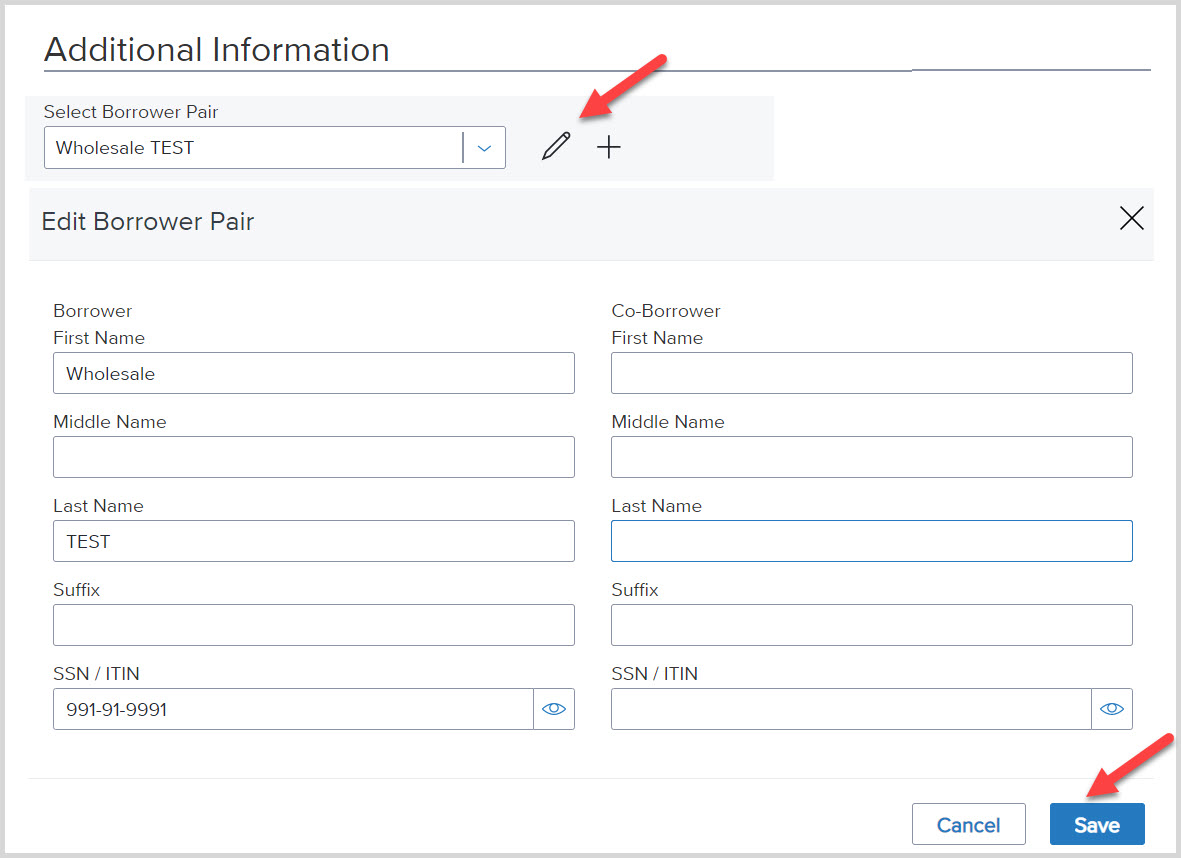Close the Edit Borrower Pair panel

[x=1131, y=219]
